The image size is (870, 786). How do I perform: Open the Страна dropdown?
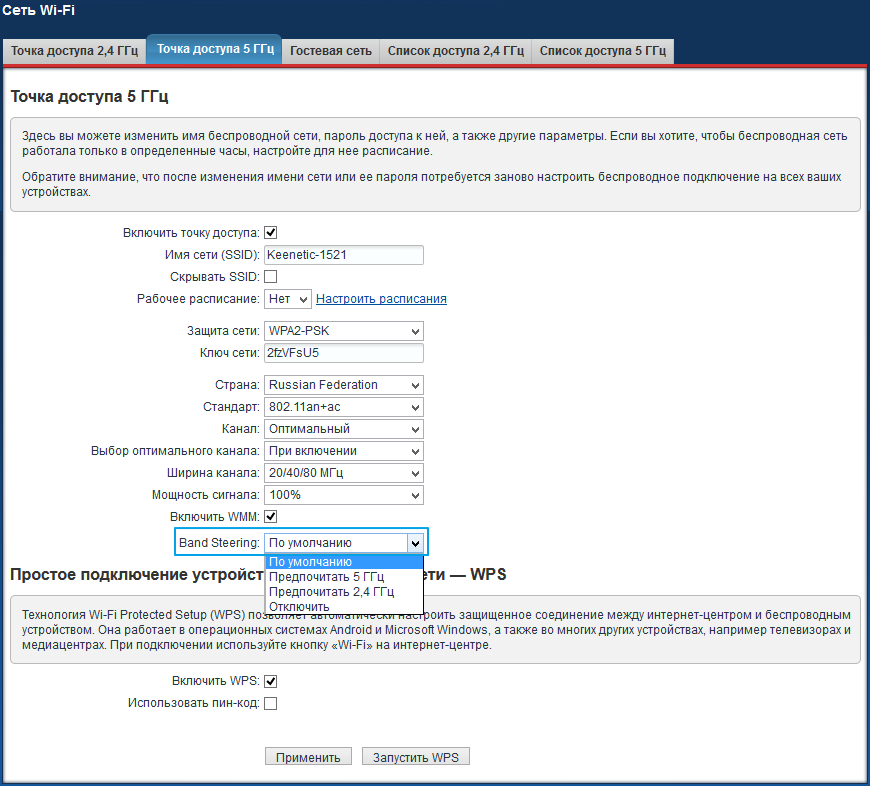[x=343, y=385]
